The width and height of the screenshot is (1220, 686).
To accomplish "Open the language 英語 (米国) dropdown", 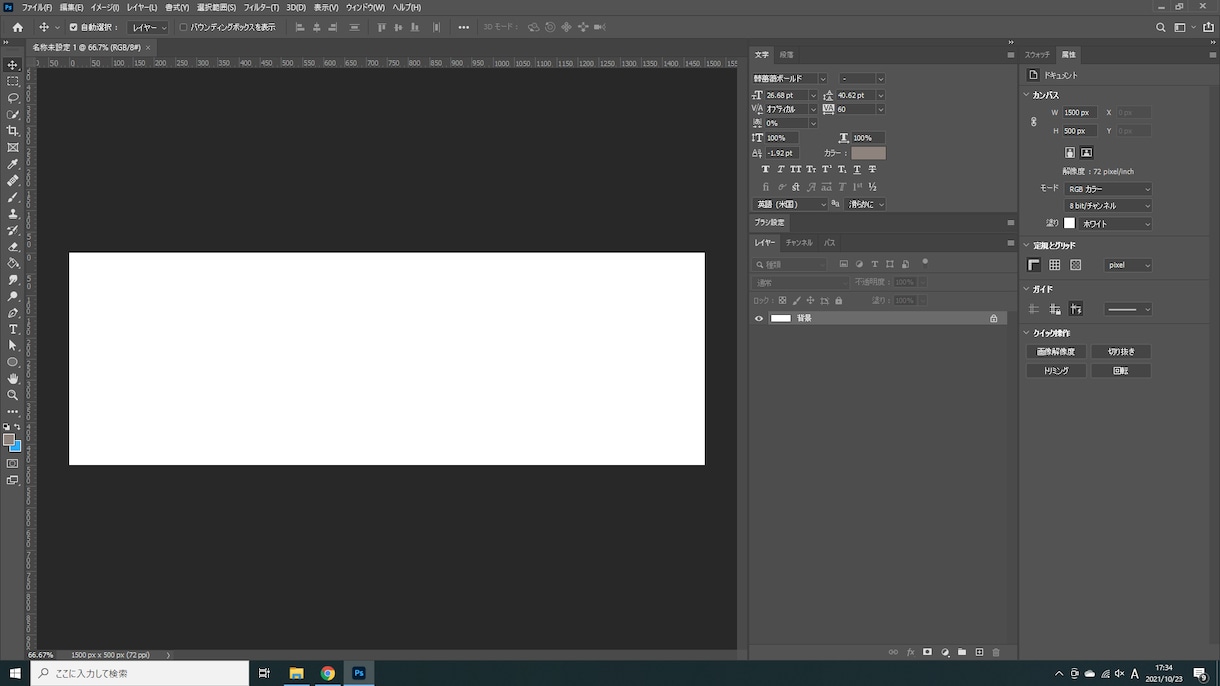I will click(790, 204).
